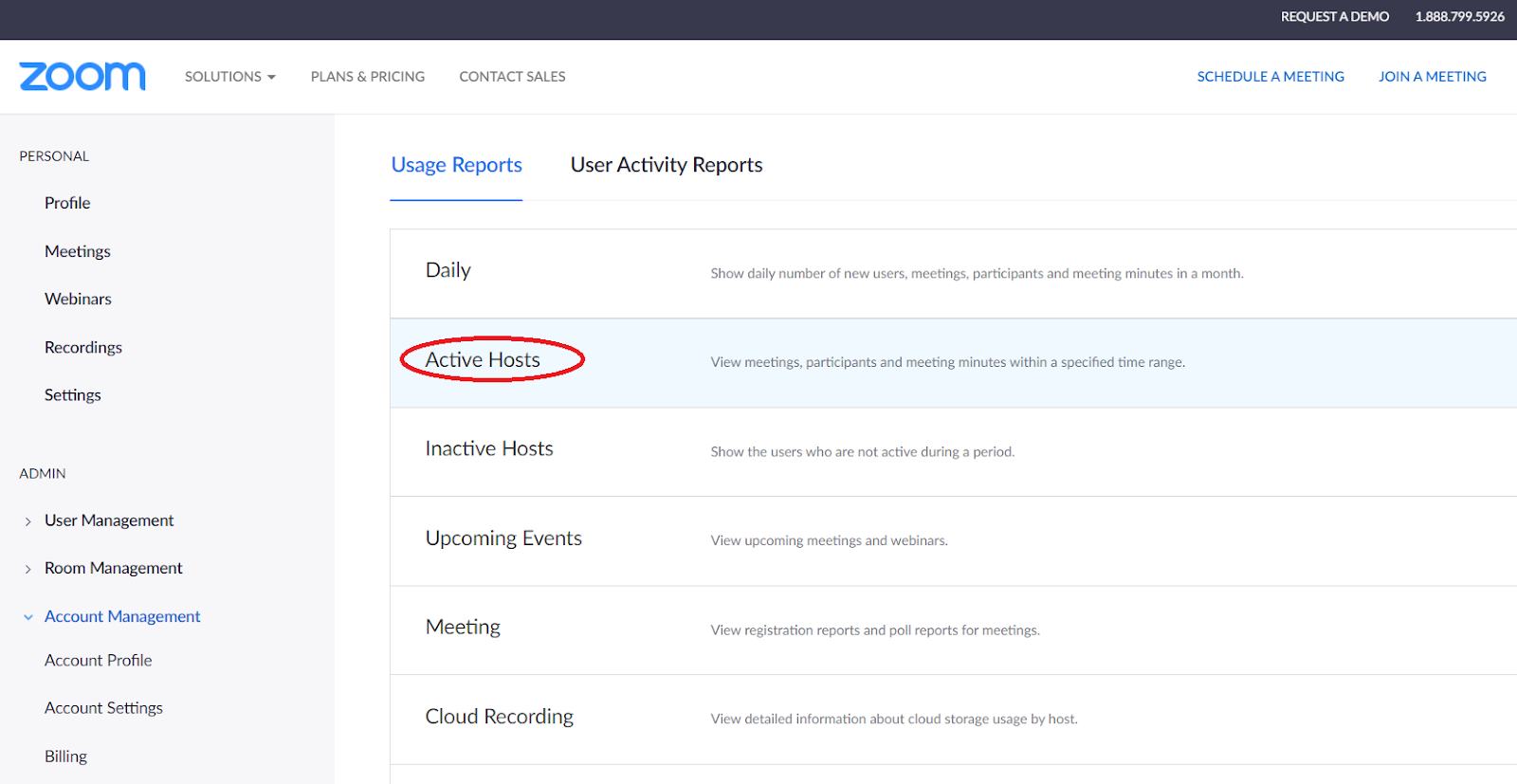The width and height of the screenshot is (1517, 784).
Task: Open the Meeting report
Action: pyautogui.click(x=463, y=628)
